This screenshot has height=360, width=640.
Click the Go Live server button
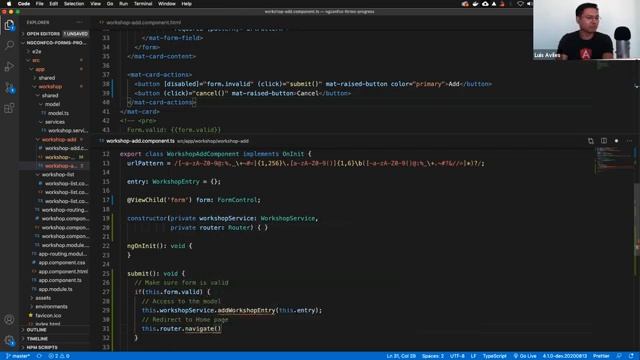click(x=525, y=356)
